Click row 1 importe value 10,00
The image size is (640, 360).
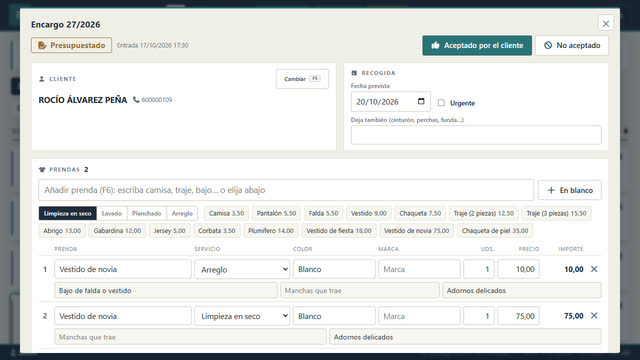(x=573, y=269)
